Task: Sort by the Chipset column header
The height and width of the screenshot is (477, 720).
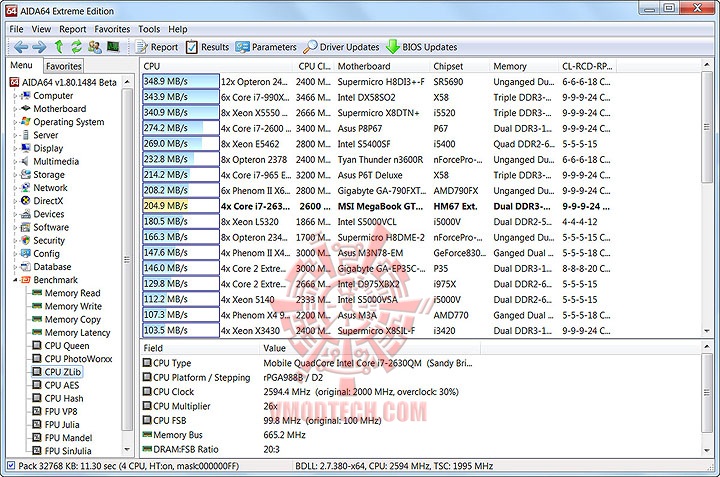Action: [x=459, y=66]
